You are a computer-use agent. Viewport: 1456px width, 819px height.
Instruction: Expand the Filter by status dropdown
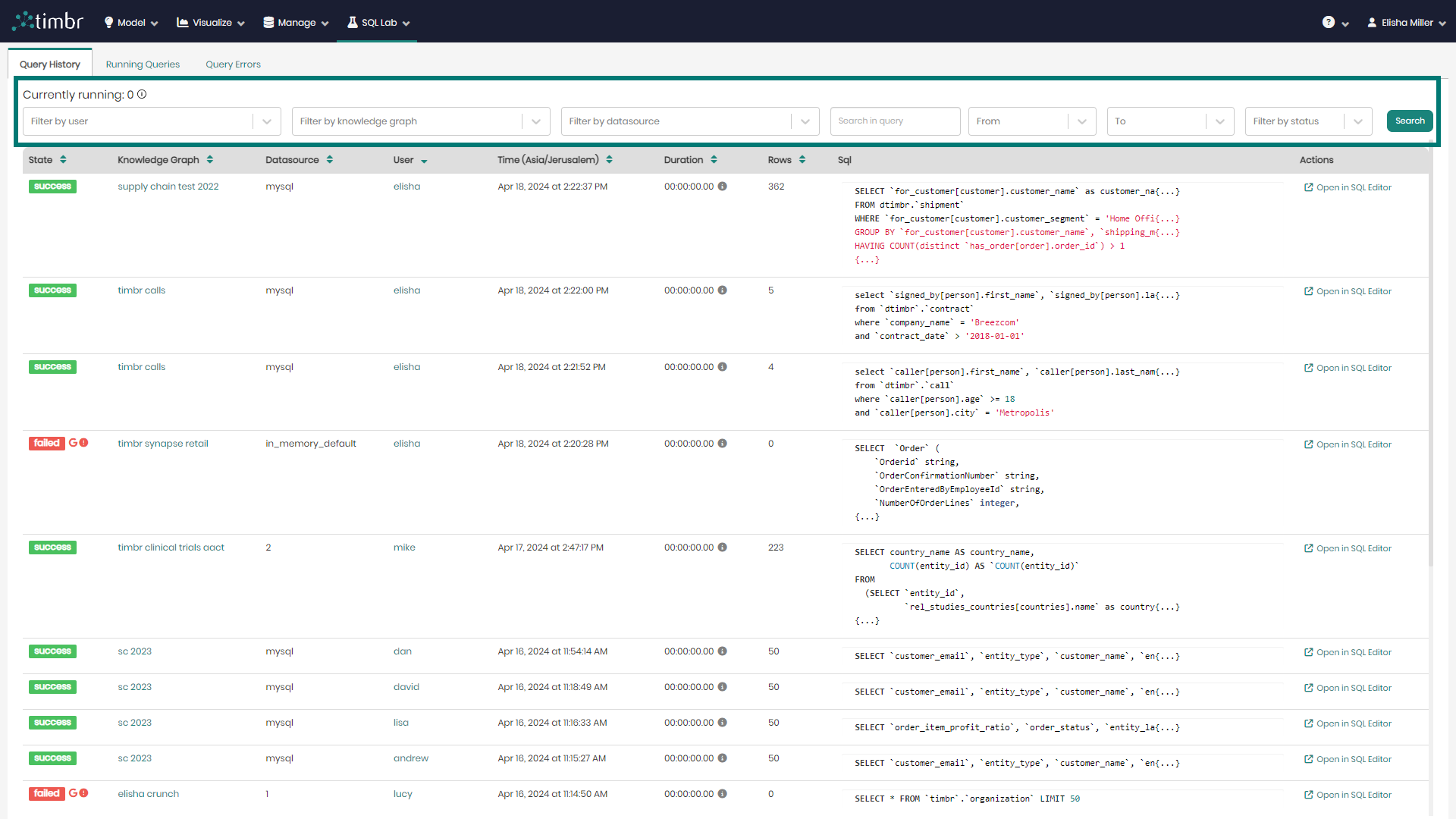[x=1360, y=121]
